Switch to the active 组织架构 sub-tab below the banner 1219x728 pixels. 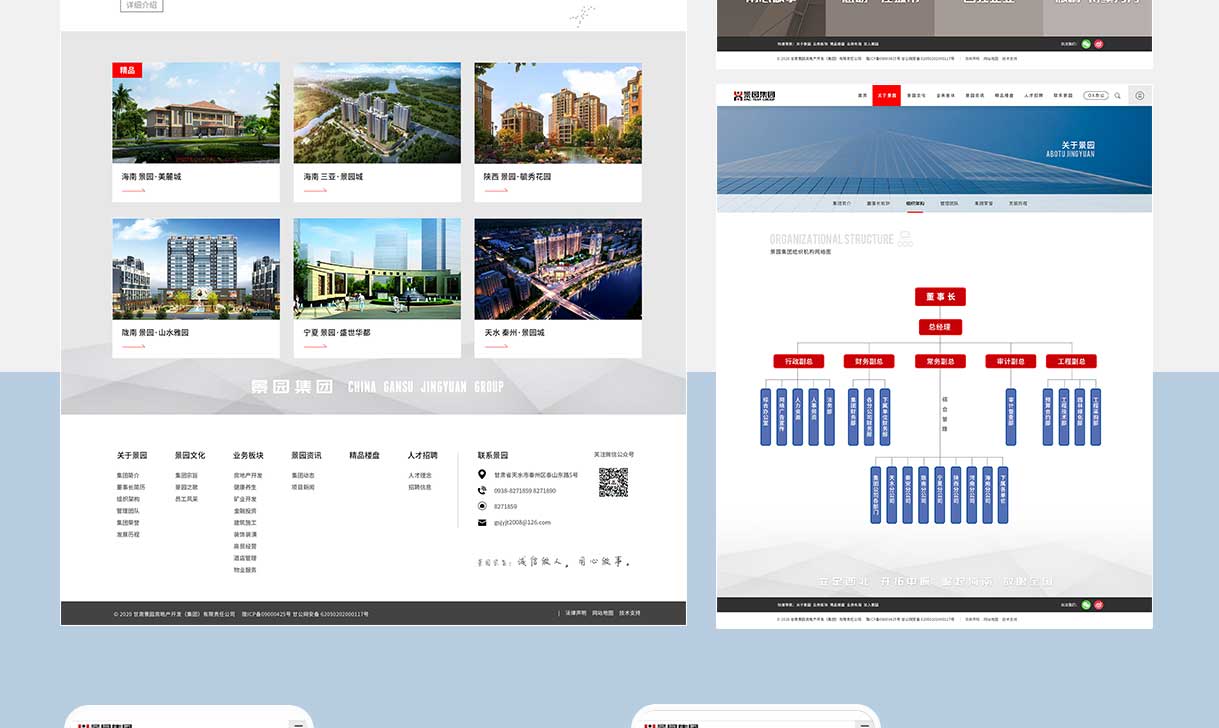pyautogui.click(x=915, y=203)
